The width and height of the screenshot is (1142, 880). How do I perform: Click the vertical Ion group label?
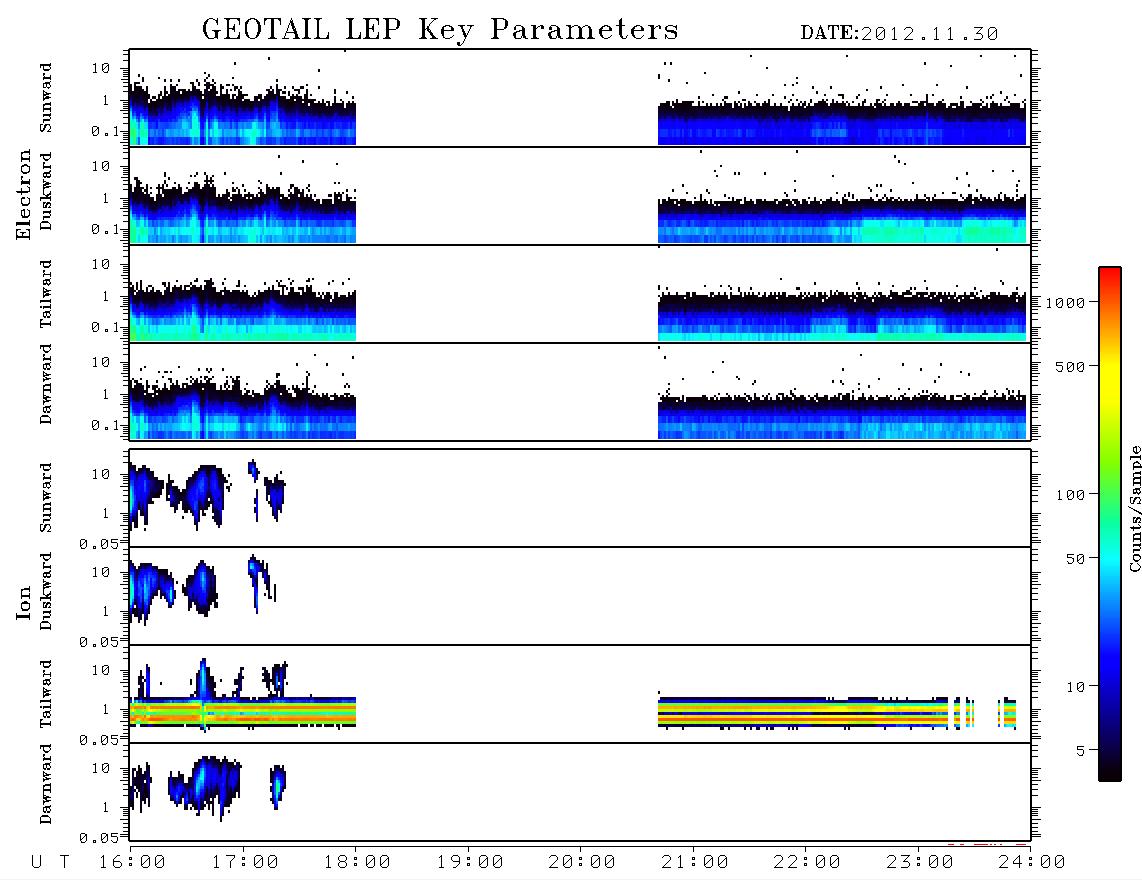pyautogui.click(x=24, y=602)
